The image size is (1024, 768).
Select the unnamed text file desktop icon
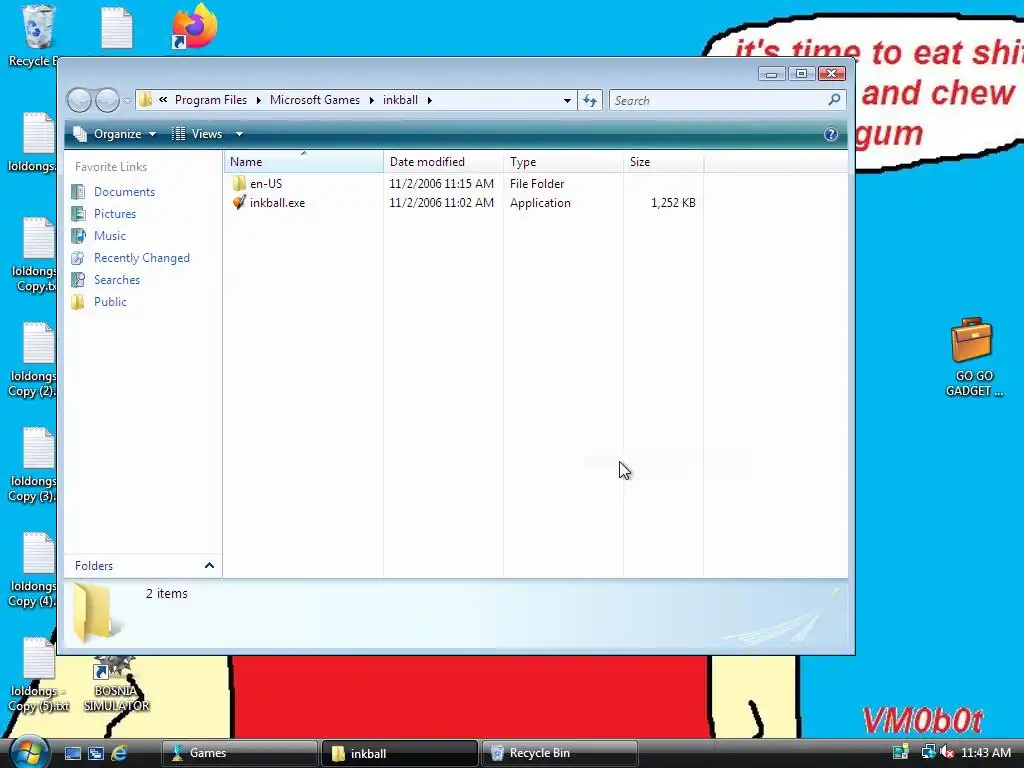[x=117, y=27]
